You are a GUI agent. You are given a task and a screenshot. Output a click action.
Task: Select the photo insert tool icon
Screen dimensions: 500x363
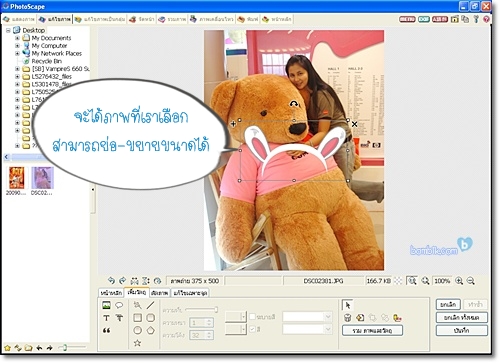point(106,305)
